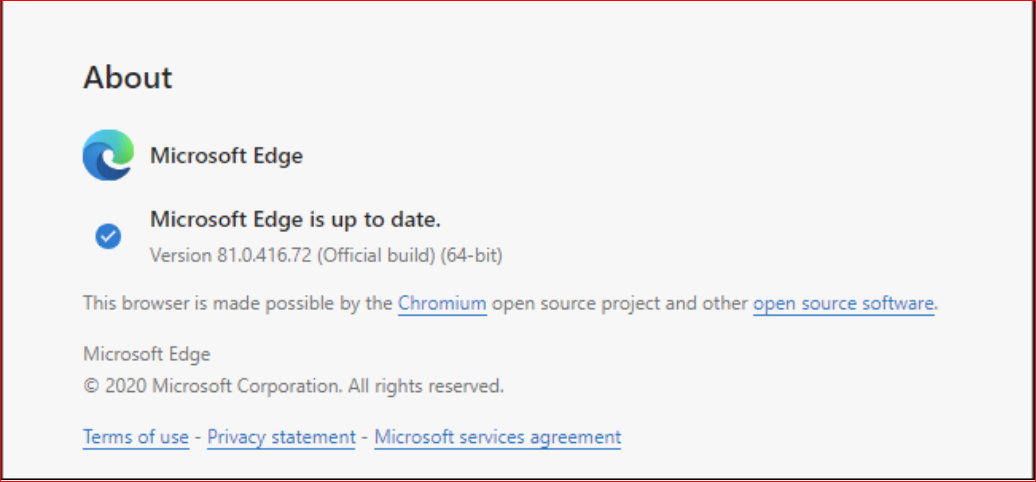The height and width of the screenshot is (482, 1036).
Task: Click the Microsoft Edge label above the copyright
Action: tap(146, 354)
